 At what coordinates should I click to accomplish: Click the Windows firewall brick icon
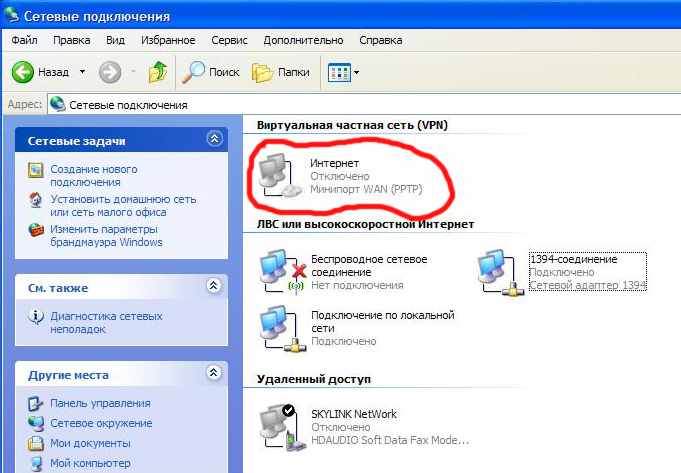pyautogui.click(x=36, y=229)
